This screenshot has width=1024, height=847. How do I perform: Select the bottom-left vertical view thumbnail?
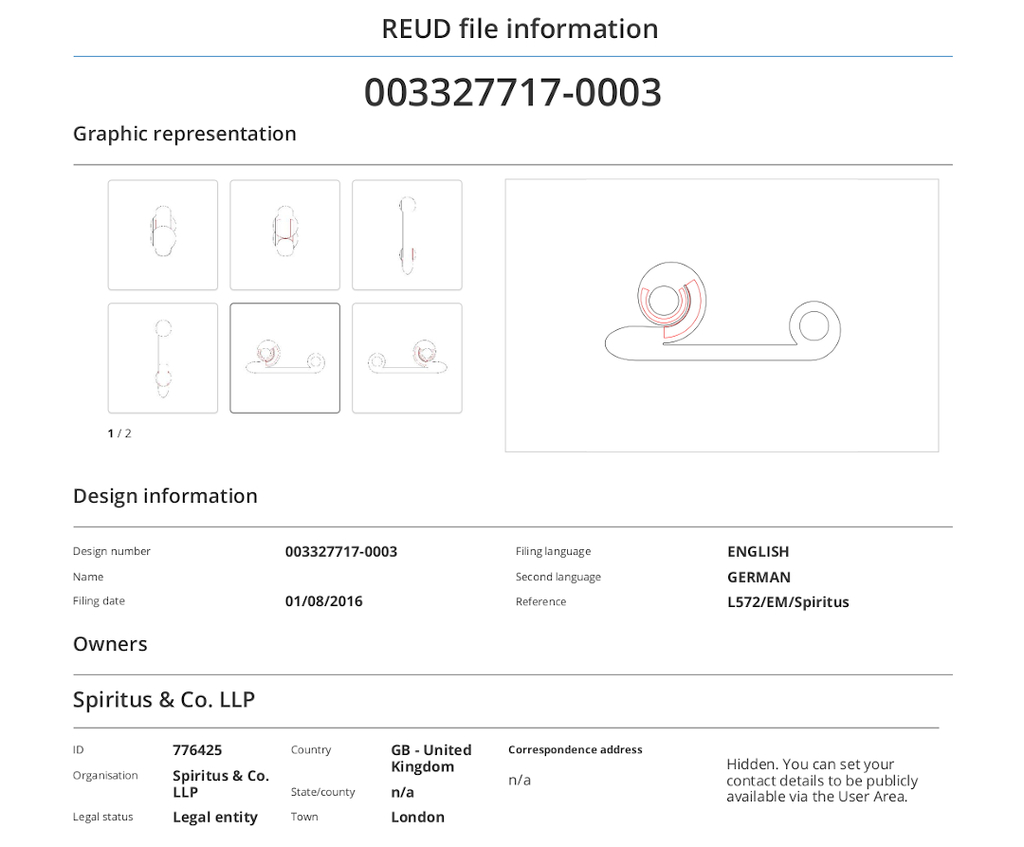coord(163,358)
